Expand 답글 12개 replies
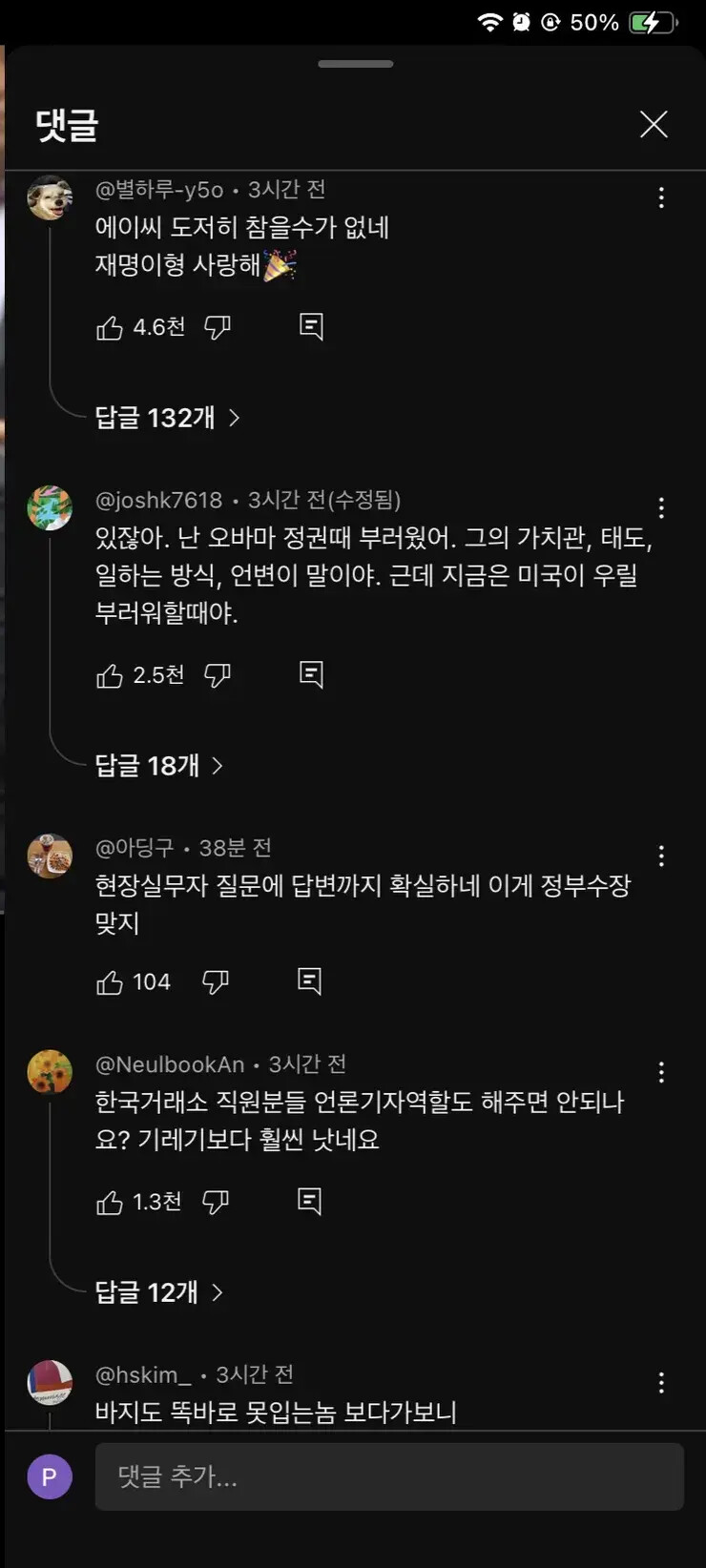The height and width of the screenshot is (1568, 706). 158,1292
